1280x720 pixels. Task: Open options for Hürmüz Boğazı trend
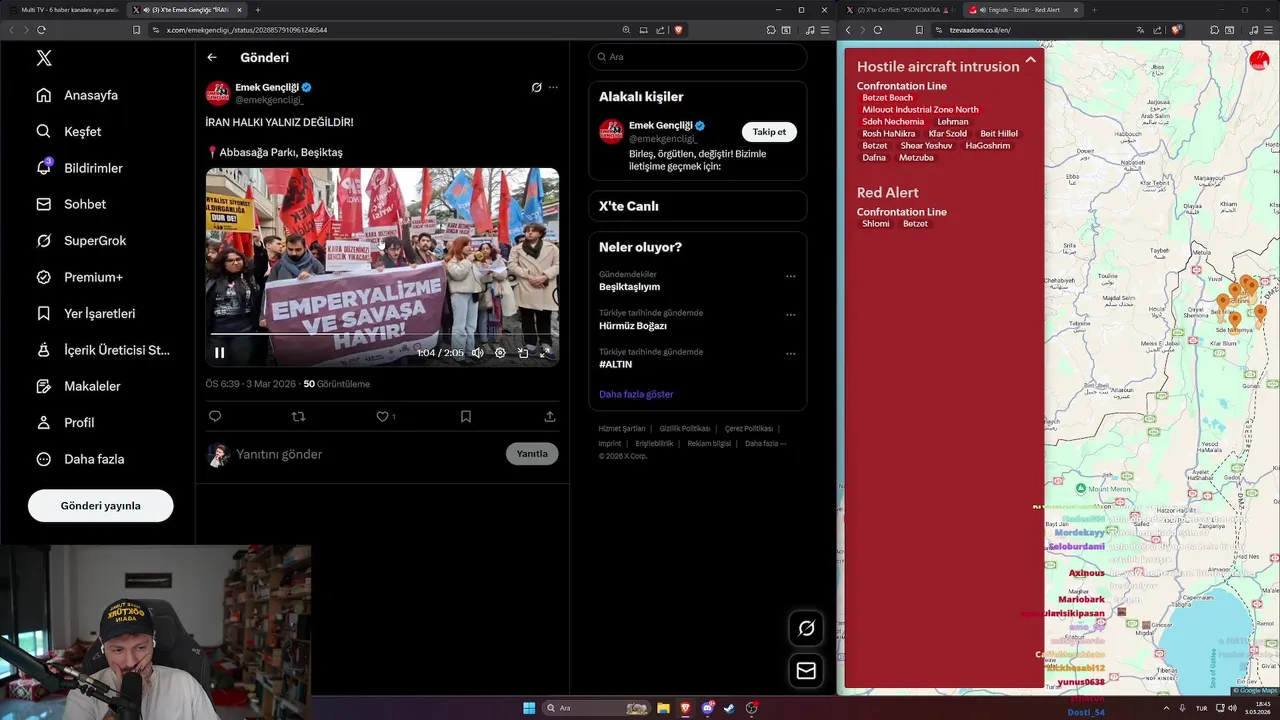[x=790, y=315]
